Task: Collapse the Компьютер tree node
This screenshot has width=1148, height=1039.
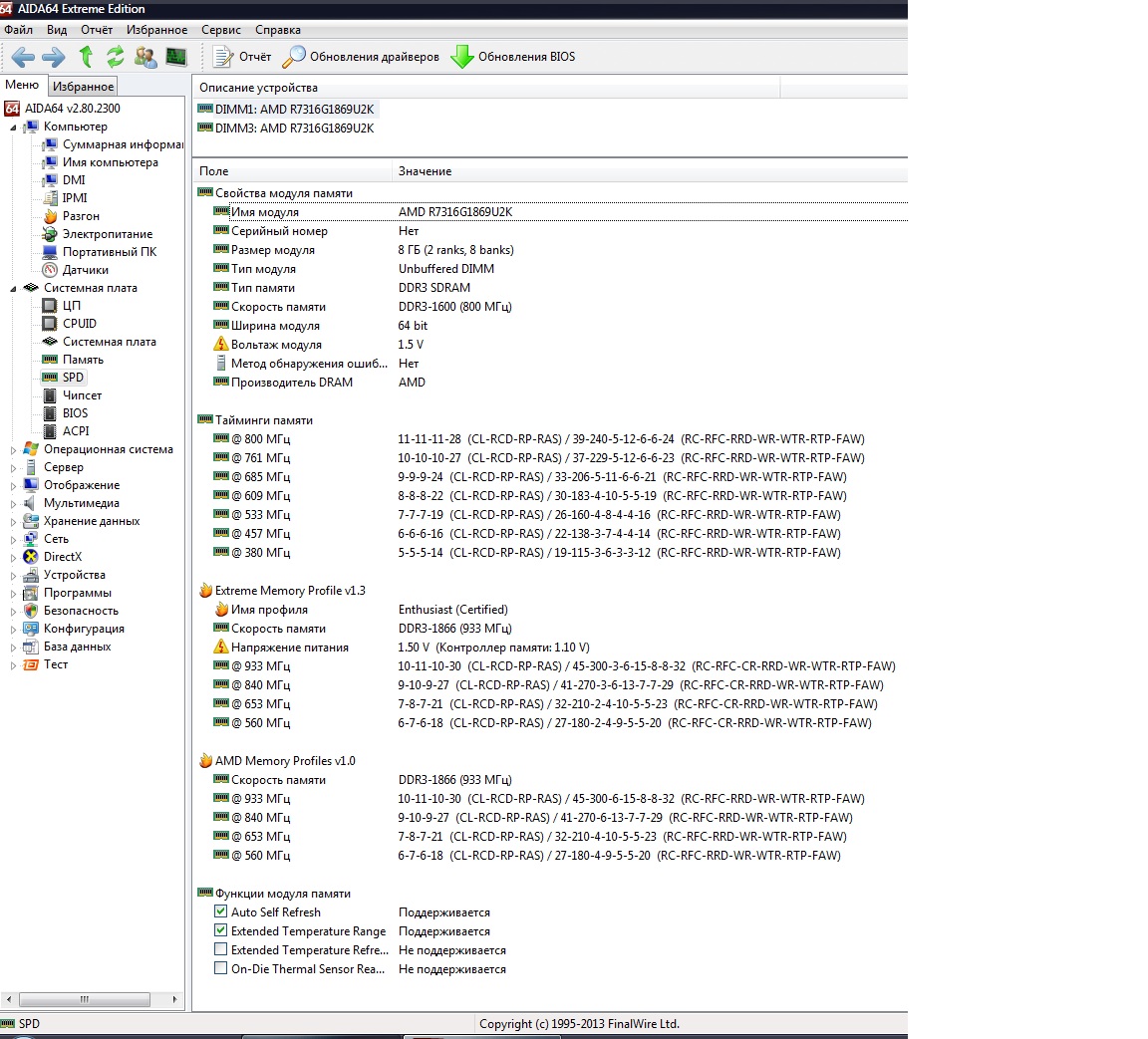Action: 12,128
